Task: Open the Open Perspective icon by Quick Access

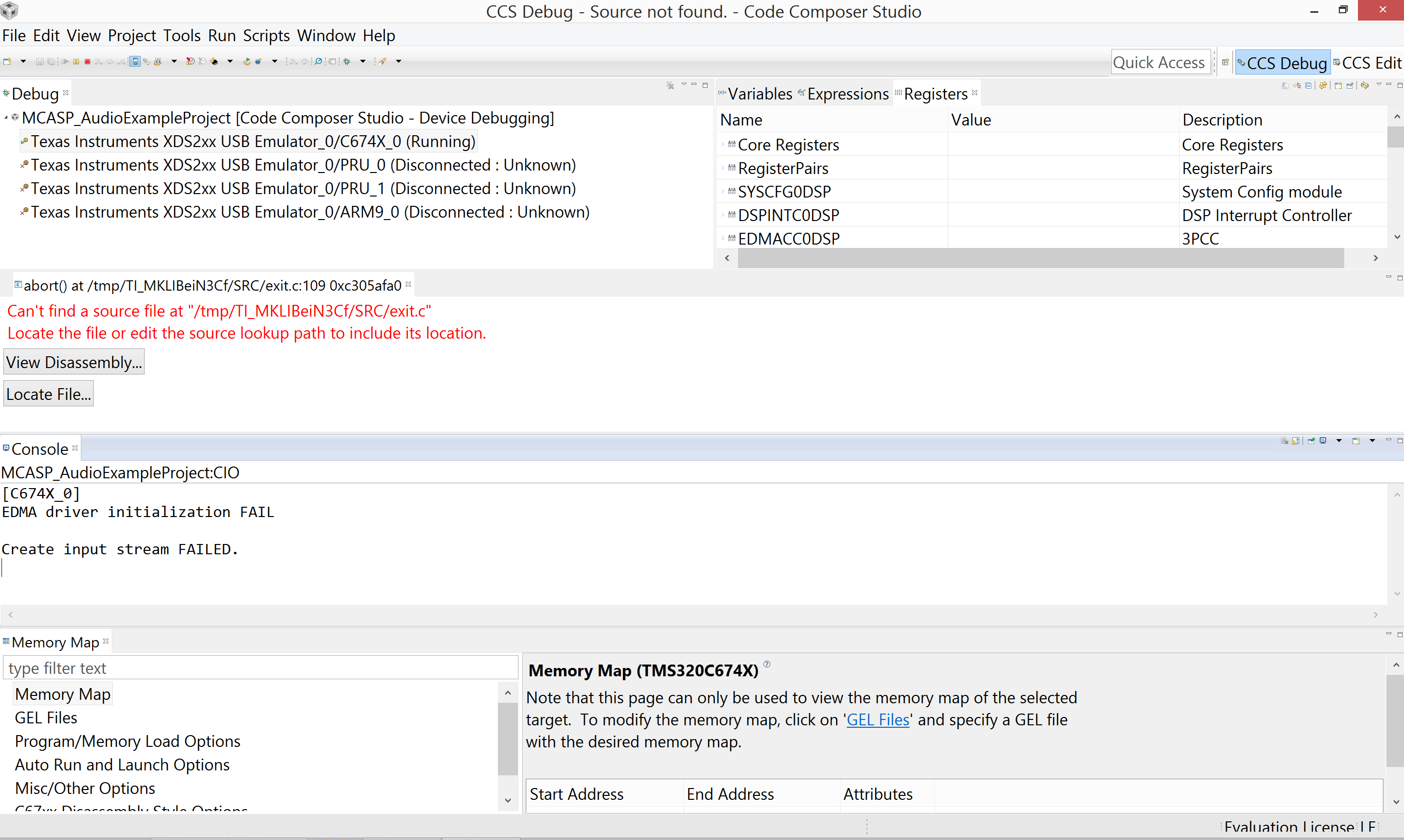Action: pos(1226,62)
